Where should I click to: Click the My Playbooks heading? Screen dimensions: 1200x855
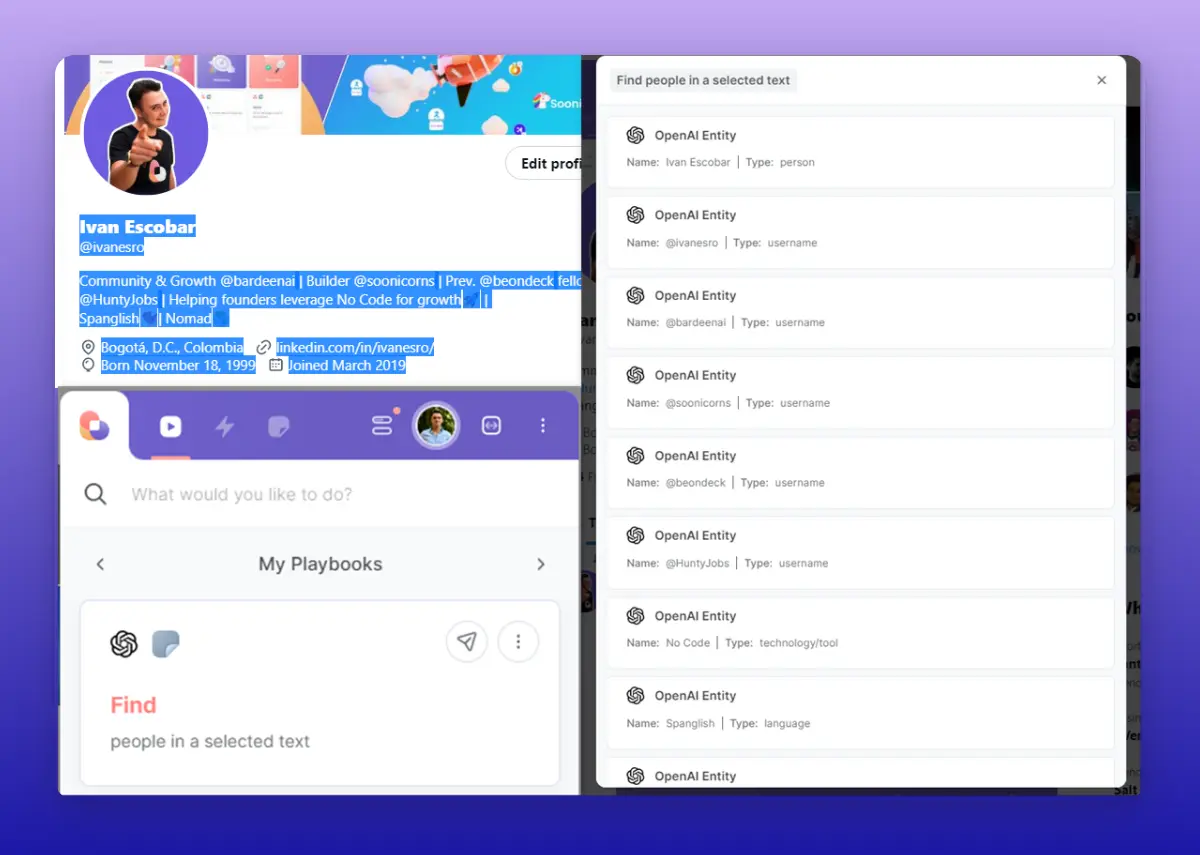320,564
